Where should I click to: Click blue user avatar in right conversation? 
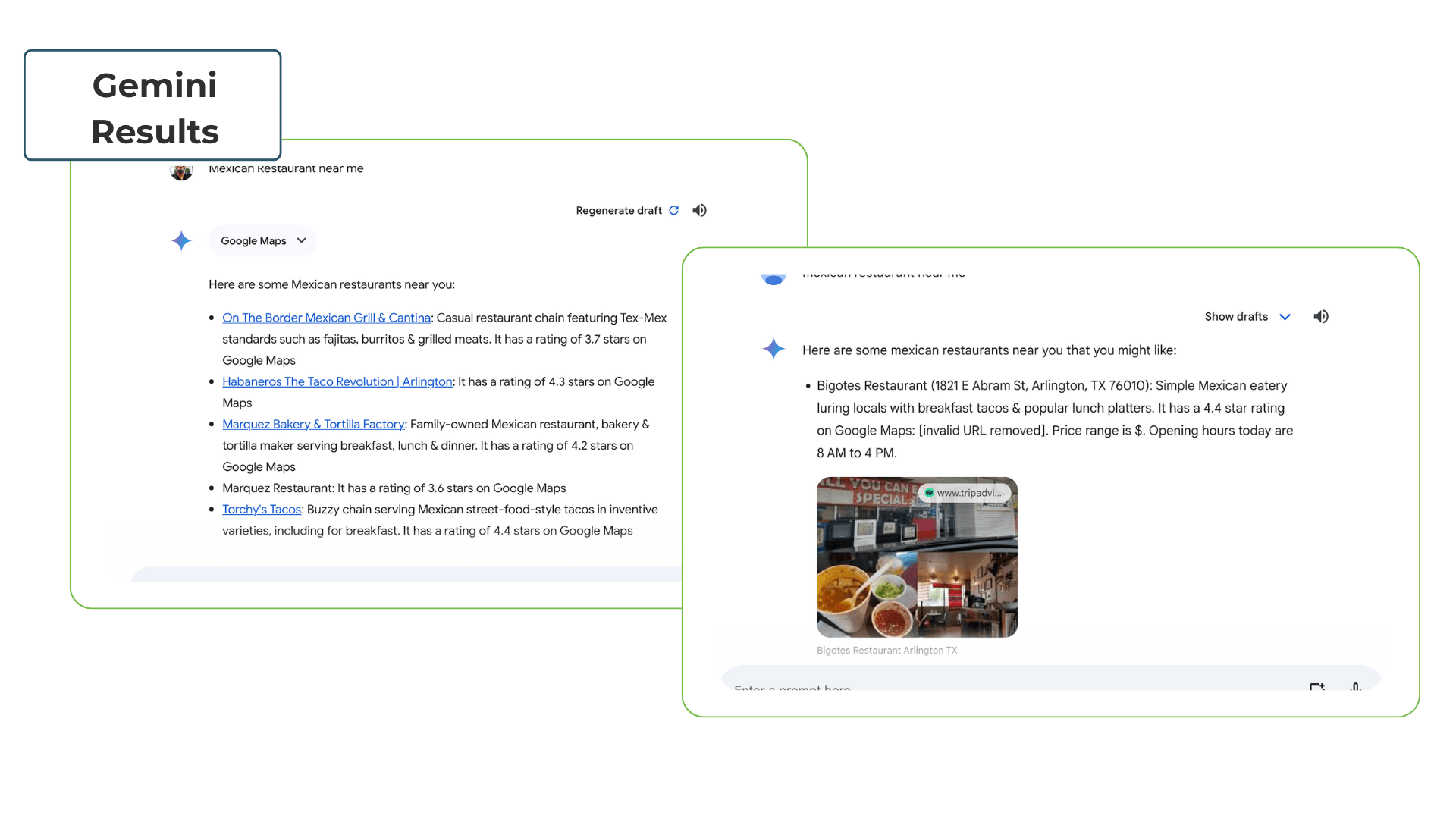[773, 279]
